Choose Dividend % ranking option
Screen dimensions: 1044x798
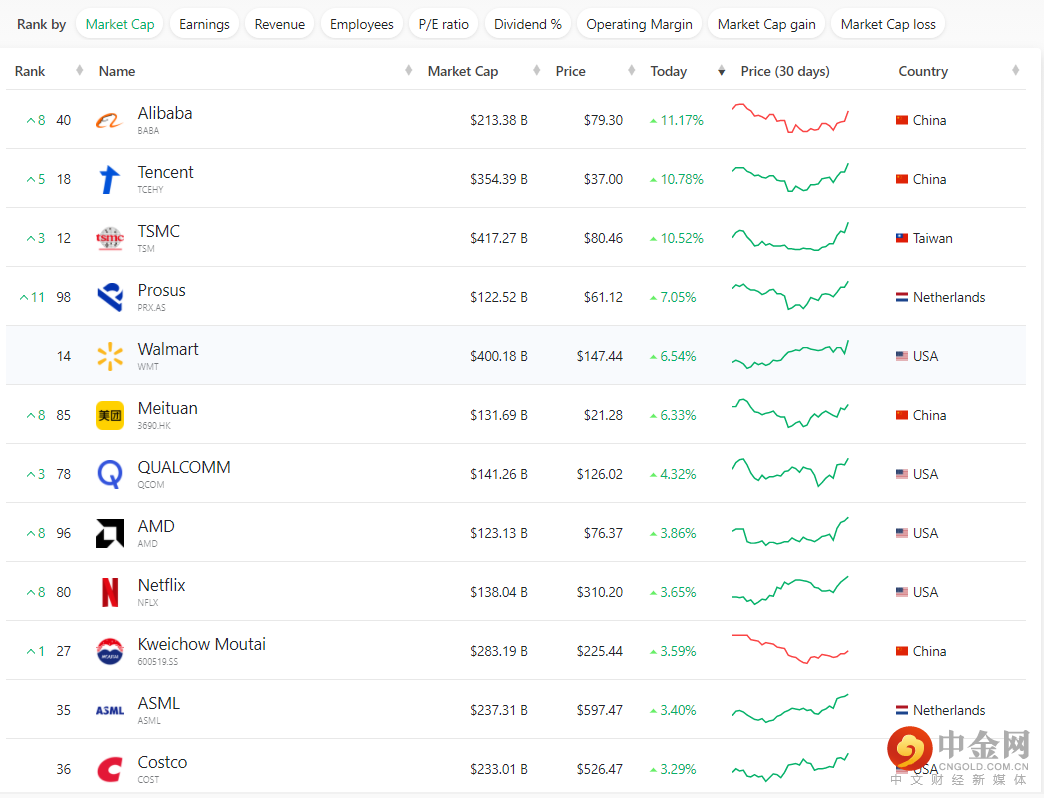528,24
